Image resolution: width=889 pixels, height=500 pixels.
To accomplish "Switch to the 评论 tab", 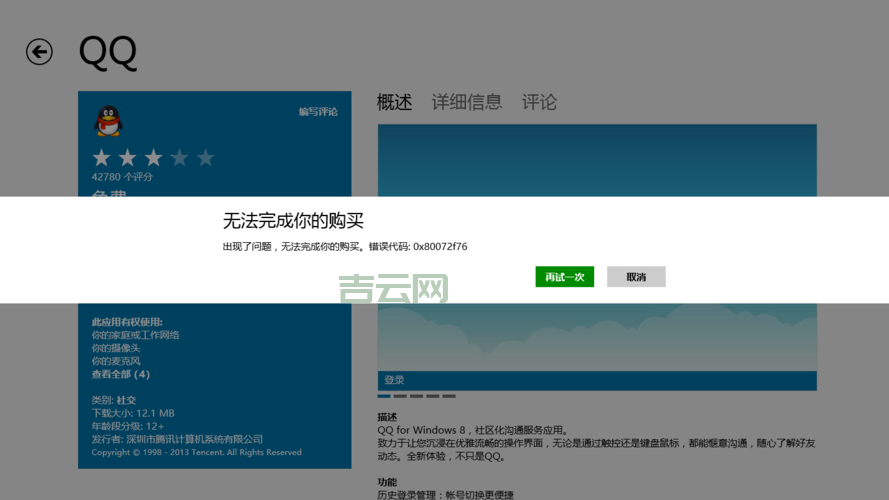I will (x=539, y=103).
